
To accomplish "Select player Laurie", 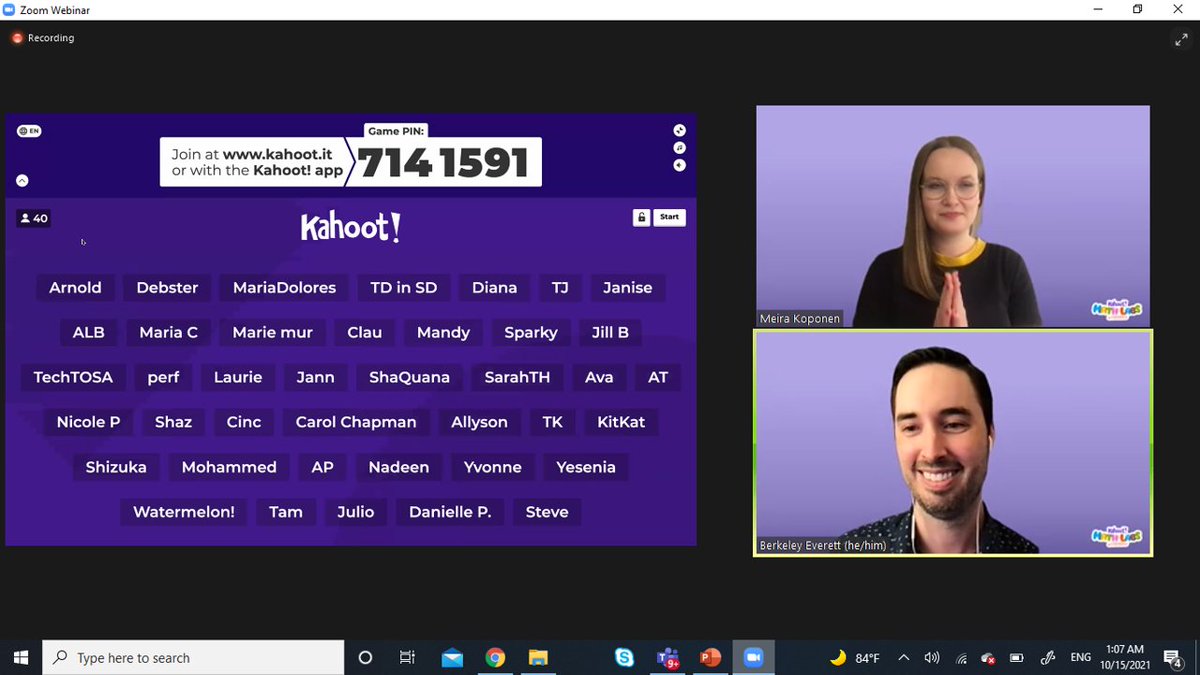I will tap(238, 378).
